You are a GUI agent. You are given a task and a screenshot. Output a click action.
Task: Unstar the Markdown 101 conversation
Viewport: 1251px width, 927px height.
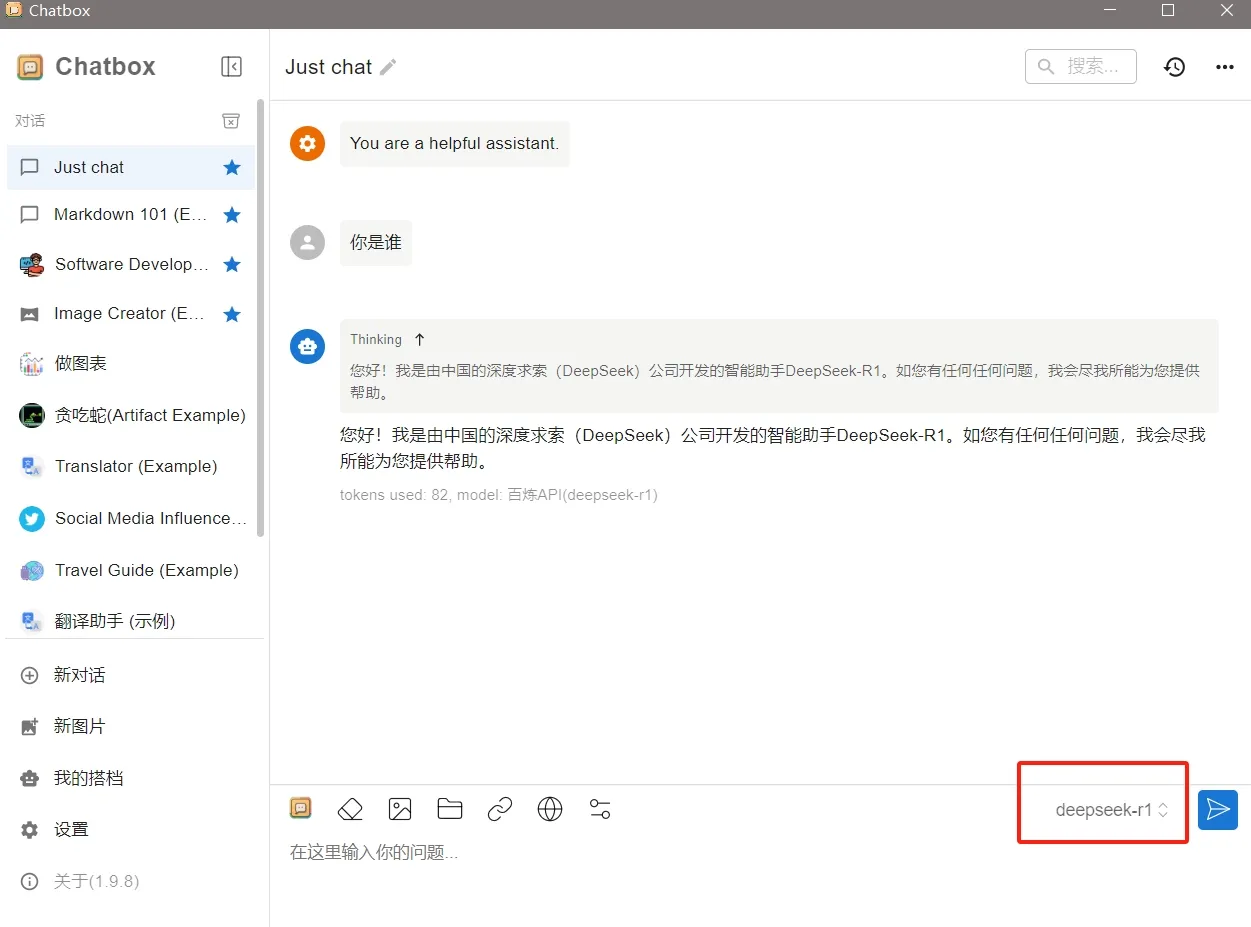[232, 214]
